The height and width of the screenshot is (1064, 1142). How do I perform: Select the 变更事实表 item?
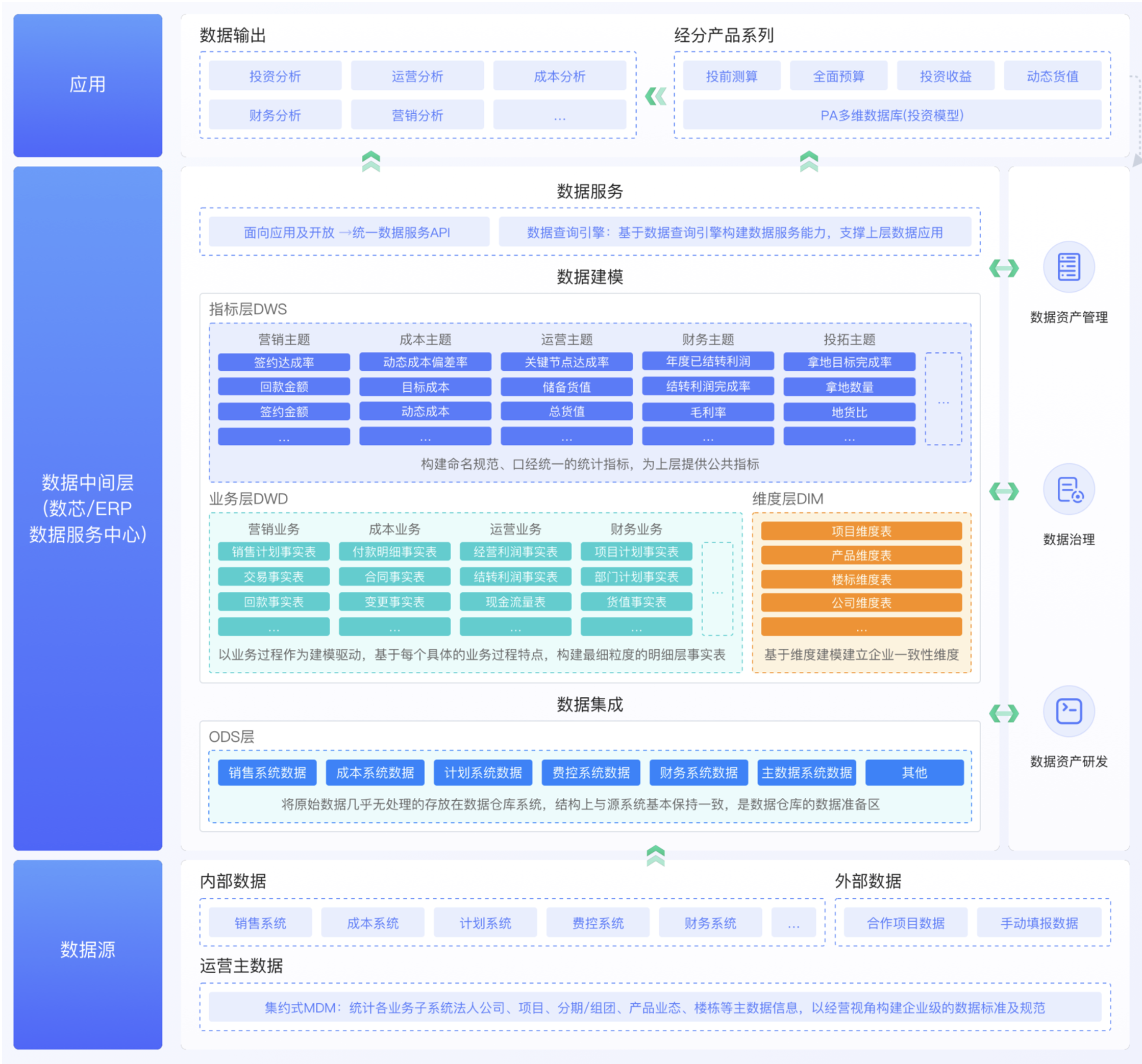coord(394,602)
